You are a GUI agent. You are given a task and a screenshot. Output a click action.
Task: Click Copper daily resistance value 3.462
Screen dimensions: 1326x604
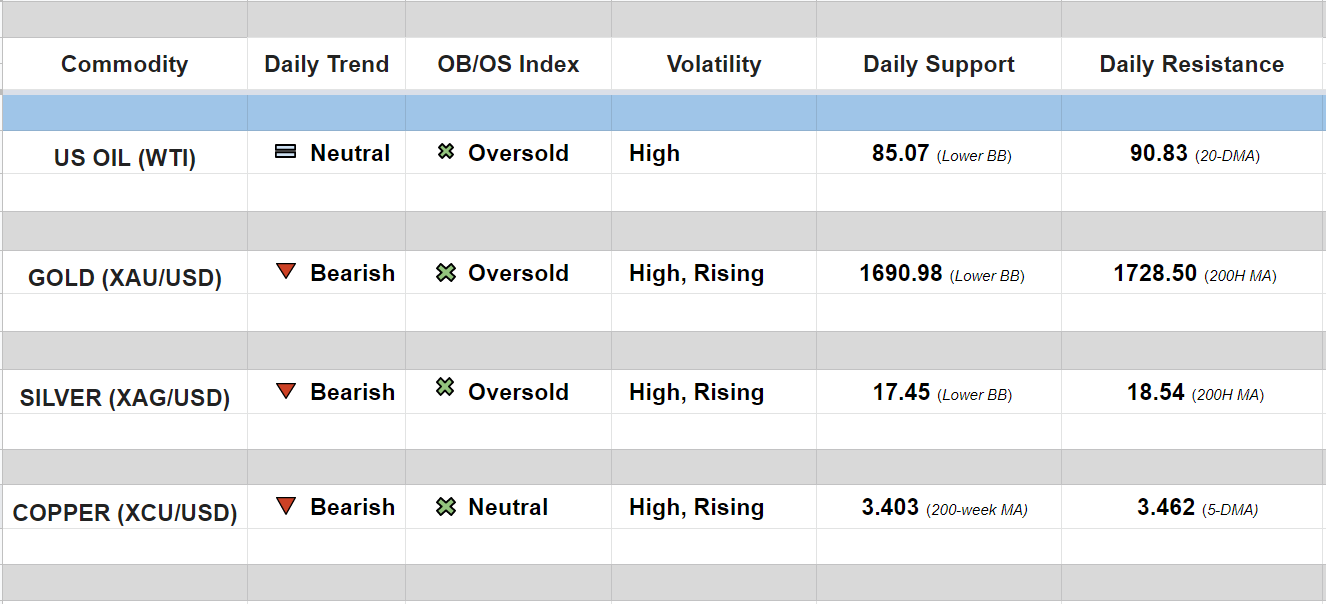coord(1165,507)
